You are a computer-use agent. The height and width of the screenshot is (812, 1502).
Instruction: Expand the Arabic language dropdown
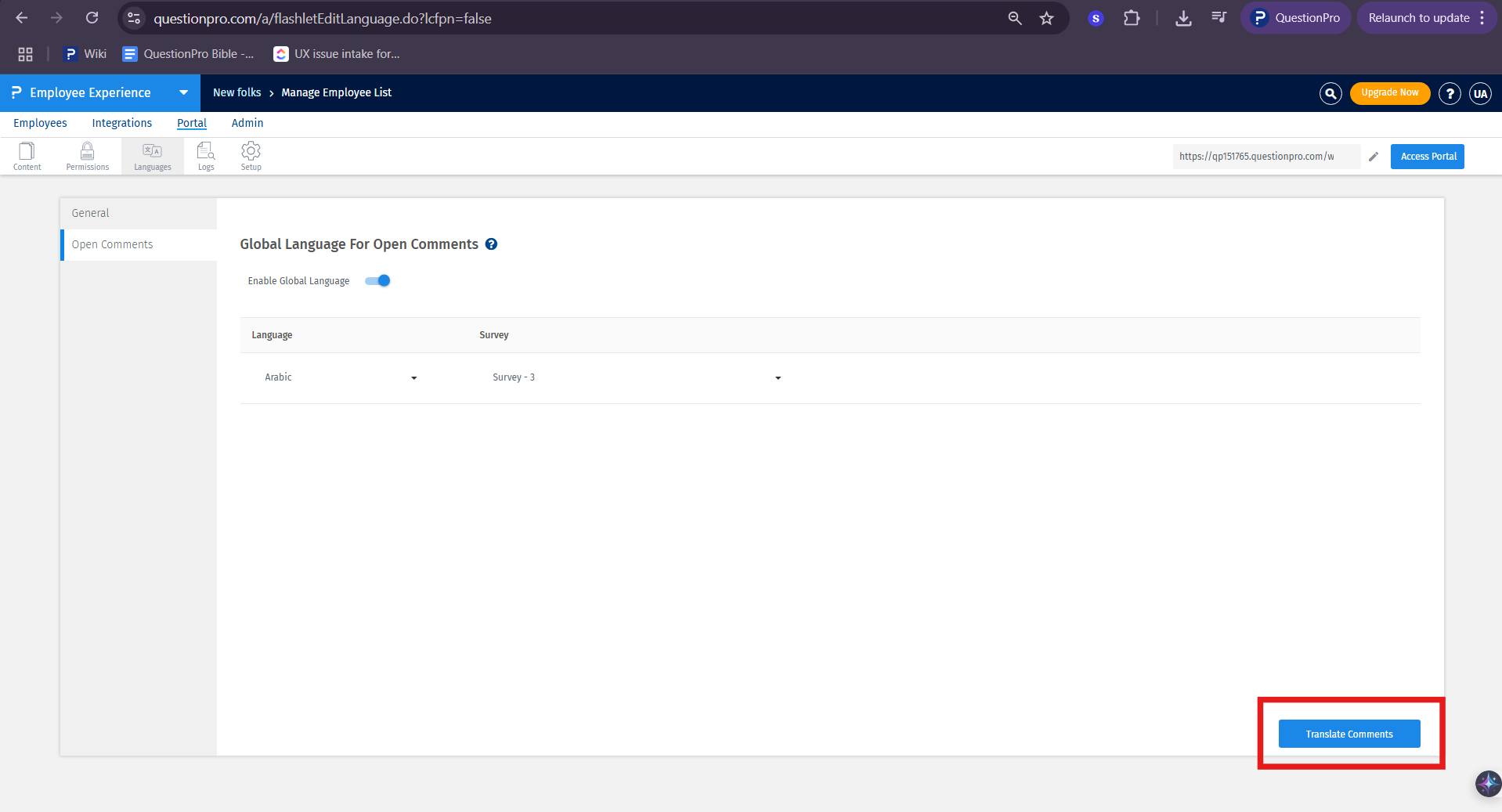point(341,377)
